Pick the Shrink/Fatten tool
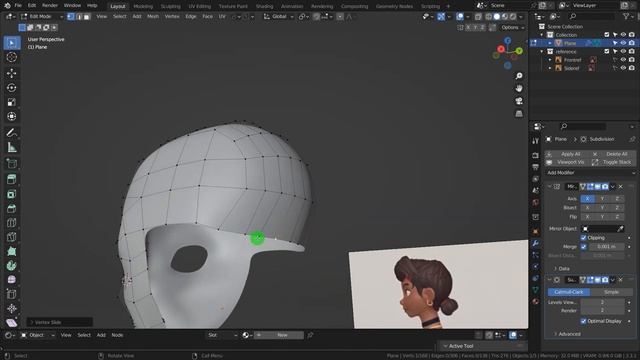The image size is (640, 360). tap(11, 308)
